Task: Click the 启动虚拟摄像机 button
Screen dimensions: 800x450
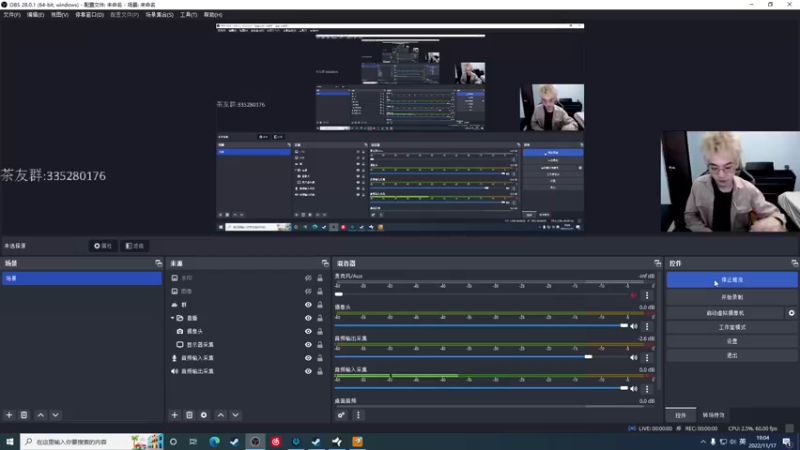Action: point(725,313)
